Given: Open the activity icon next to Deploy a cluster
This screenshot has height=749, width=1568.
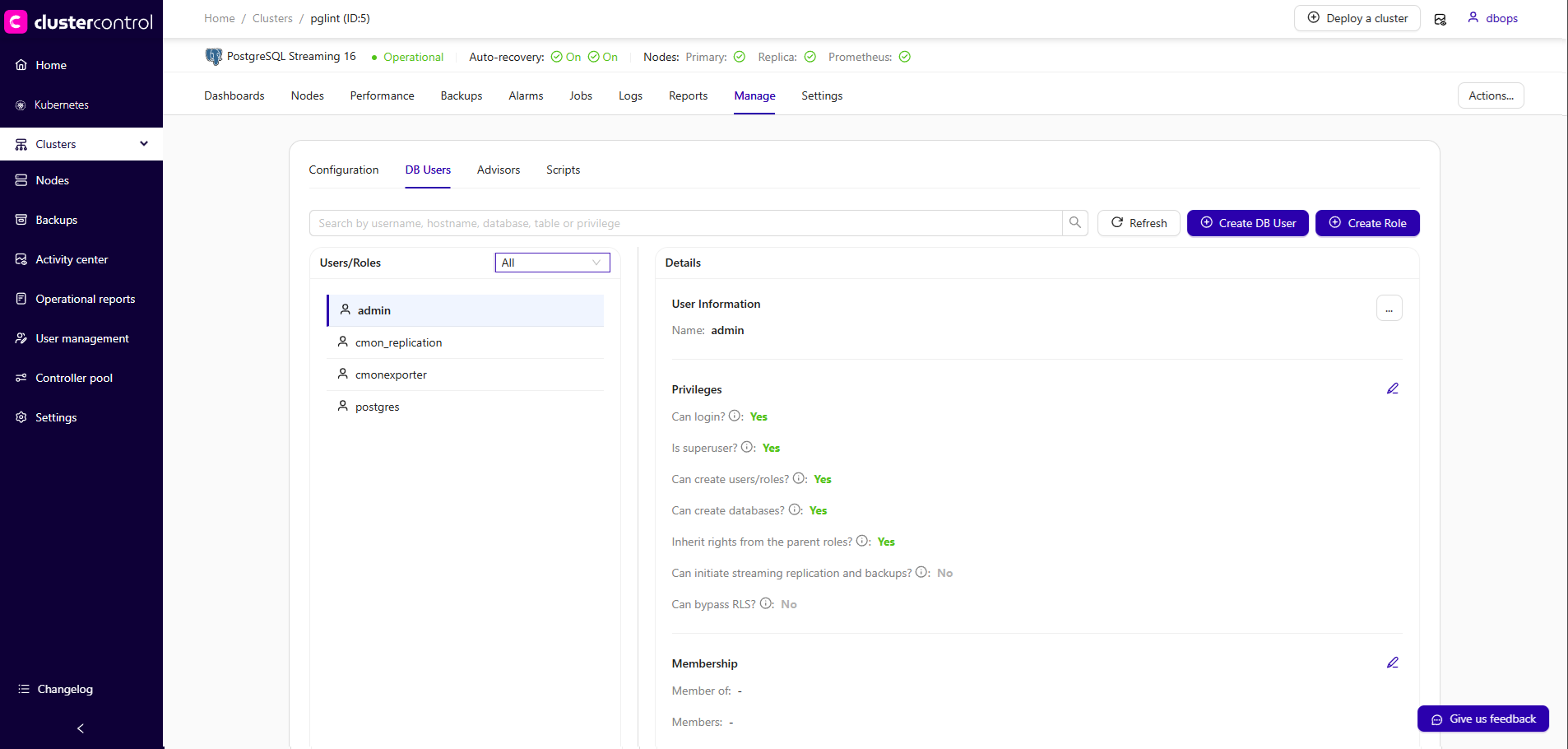Looking at the screenshot, I should pyautogui.click(x=1440, y=19).
